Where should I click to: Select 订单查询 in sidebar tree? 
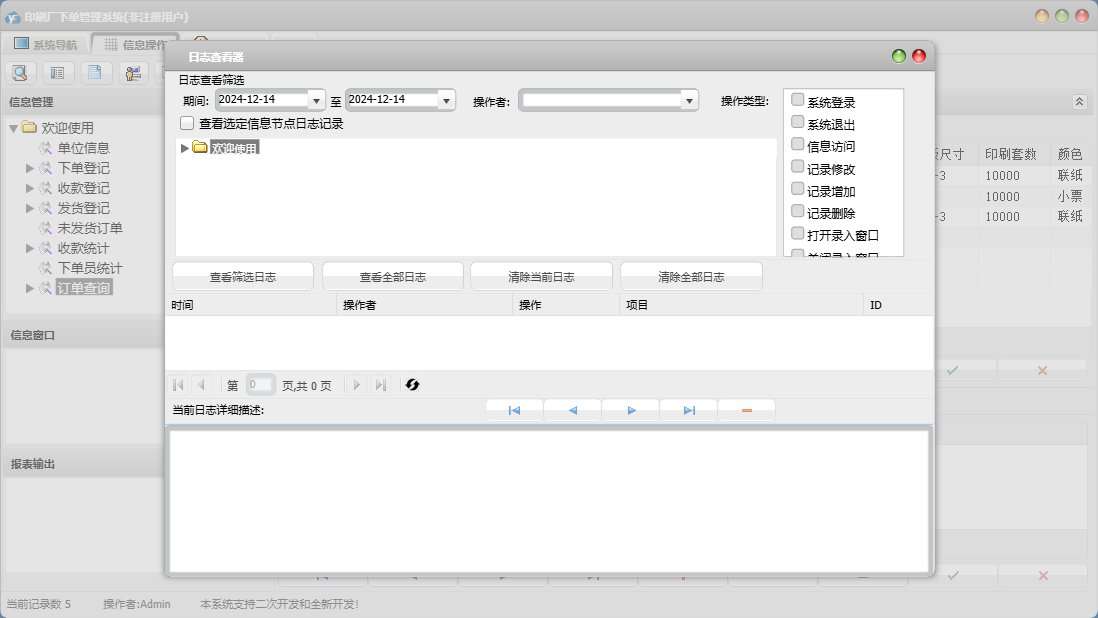[83, 288]
